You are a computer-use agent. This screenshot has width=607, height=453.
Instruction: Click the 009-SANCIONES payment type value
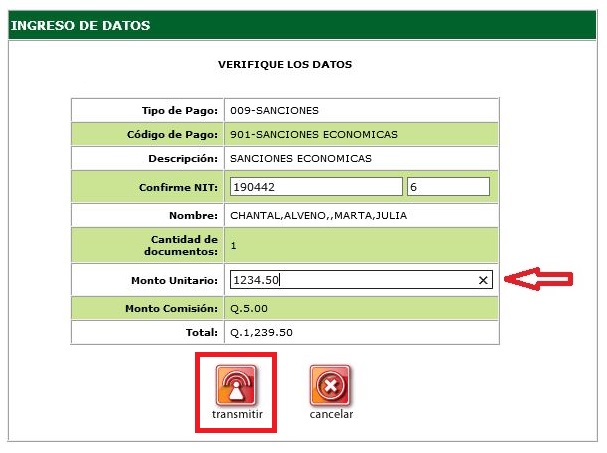(x=274, y=110)
